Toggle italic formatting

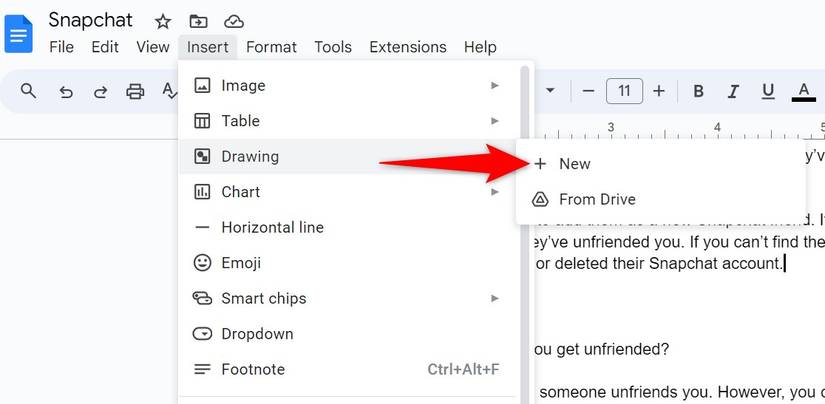coord(733,91)
